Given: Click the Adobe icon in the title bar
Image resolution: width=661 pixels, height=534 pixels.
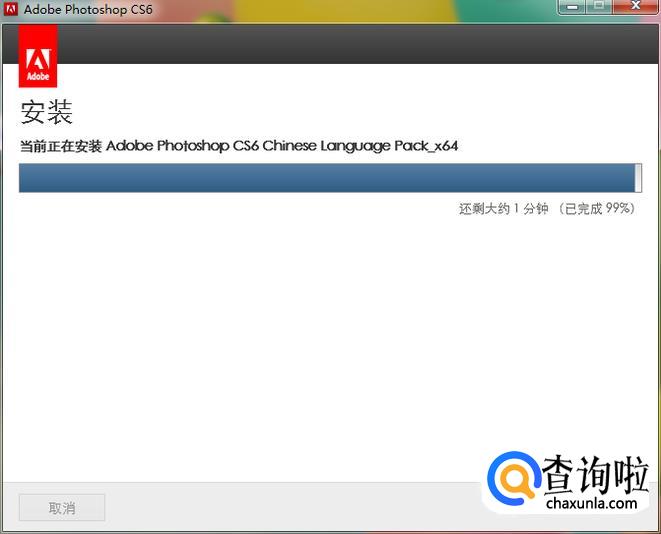Looking at the screenshot, I should (x=11, y=9).
